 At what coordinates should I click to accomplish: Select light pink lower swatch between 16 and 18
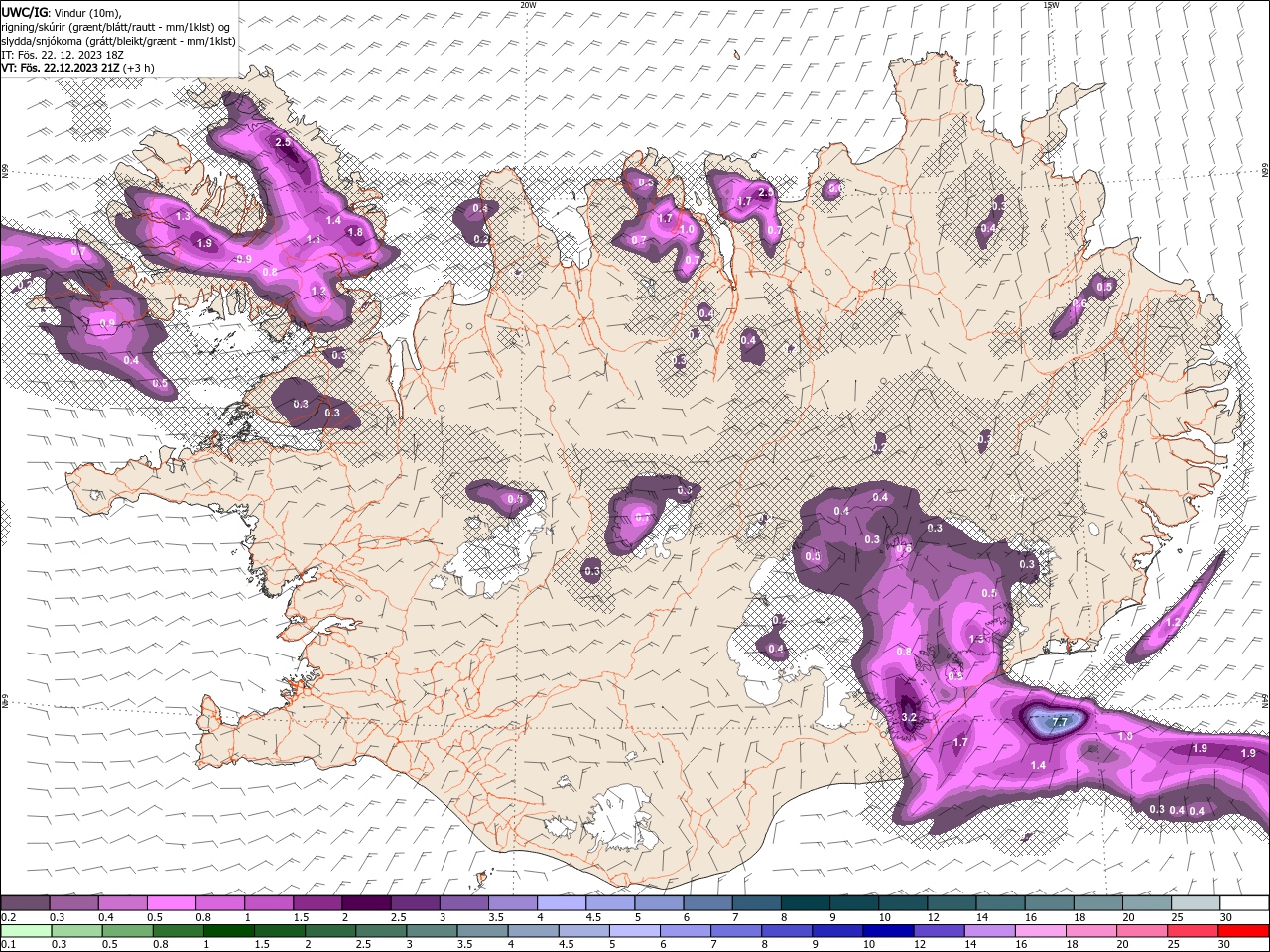click(1041, 931)
